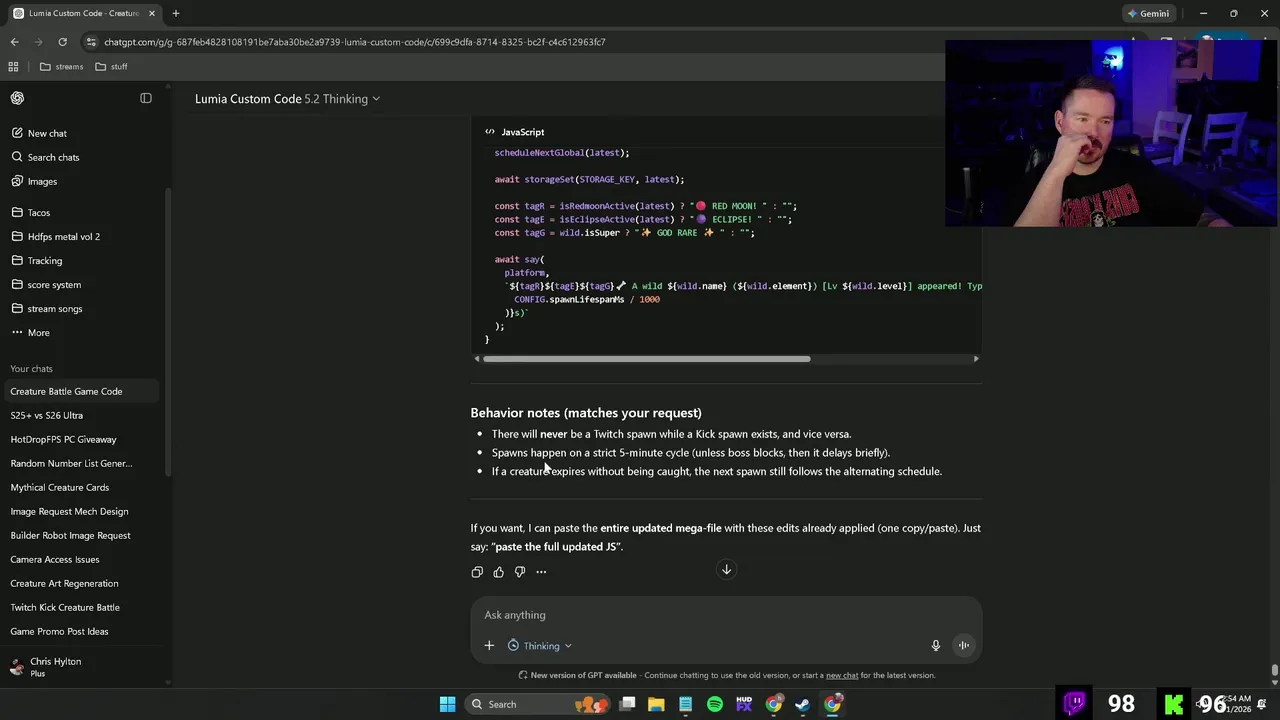This screenshot has height=720, width=1280.
Task: Click the address bar URL
Action: pos(355,42)
